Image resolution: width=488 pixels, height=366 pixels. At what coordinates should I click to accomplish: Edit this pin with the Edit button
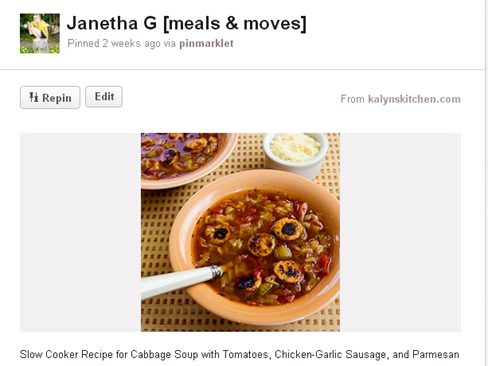coord(104,97)
